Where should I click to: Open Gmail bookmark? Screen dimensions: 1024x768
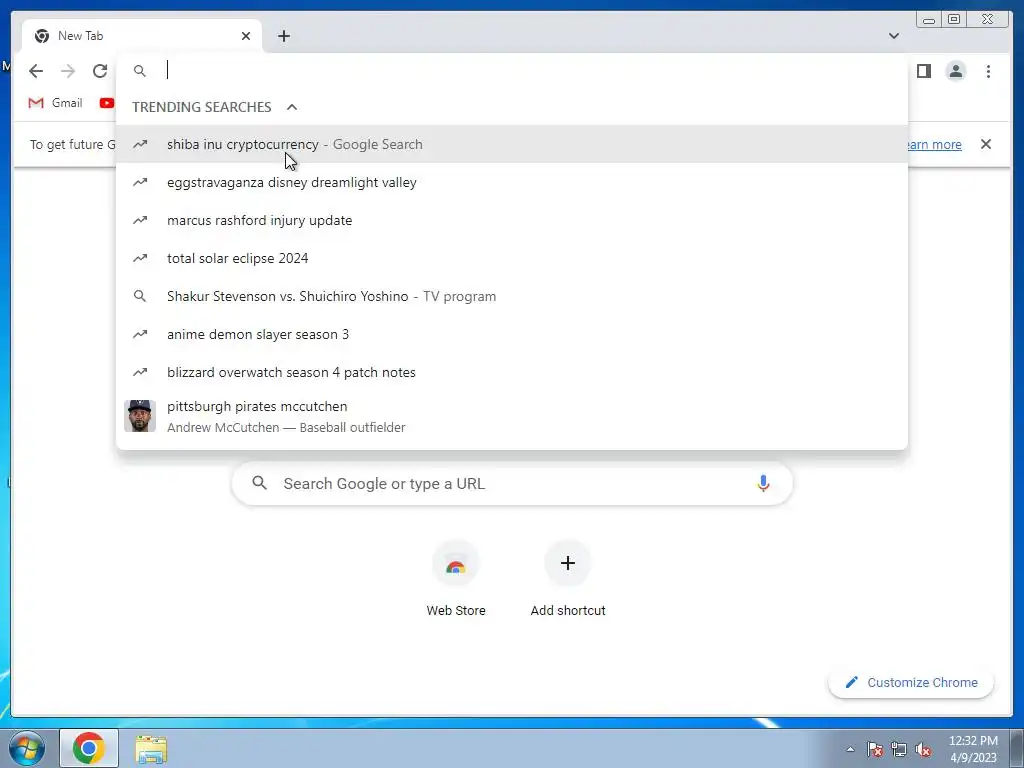56,103
